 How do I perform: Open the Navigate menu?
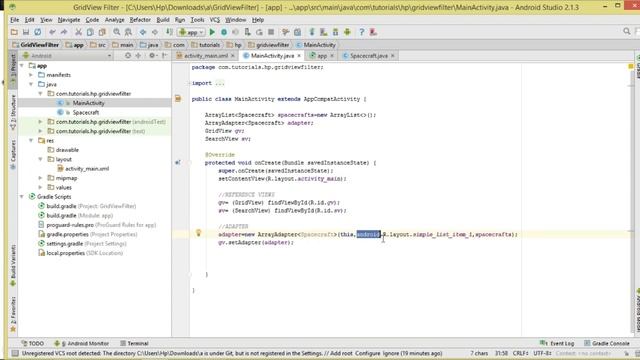point(69,20)
